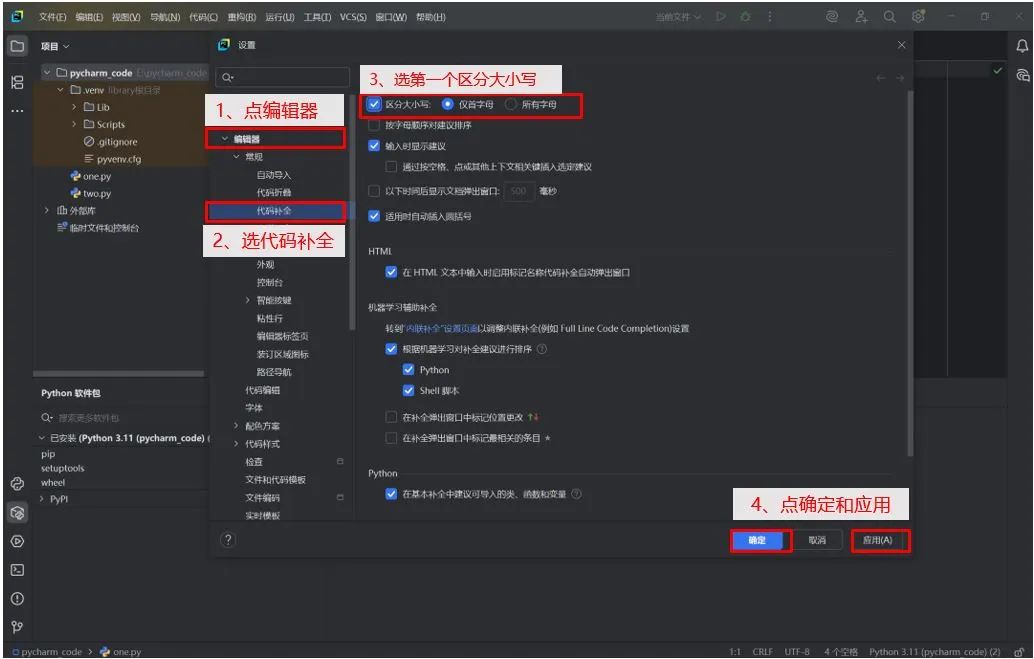
Task: Toggle the Shell 脚本 checkbox
Action: point(408,391)
